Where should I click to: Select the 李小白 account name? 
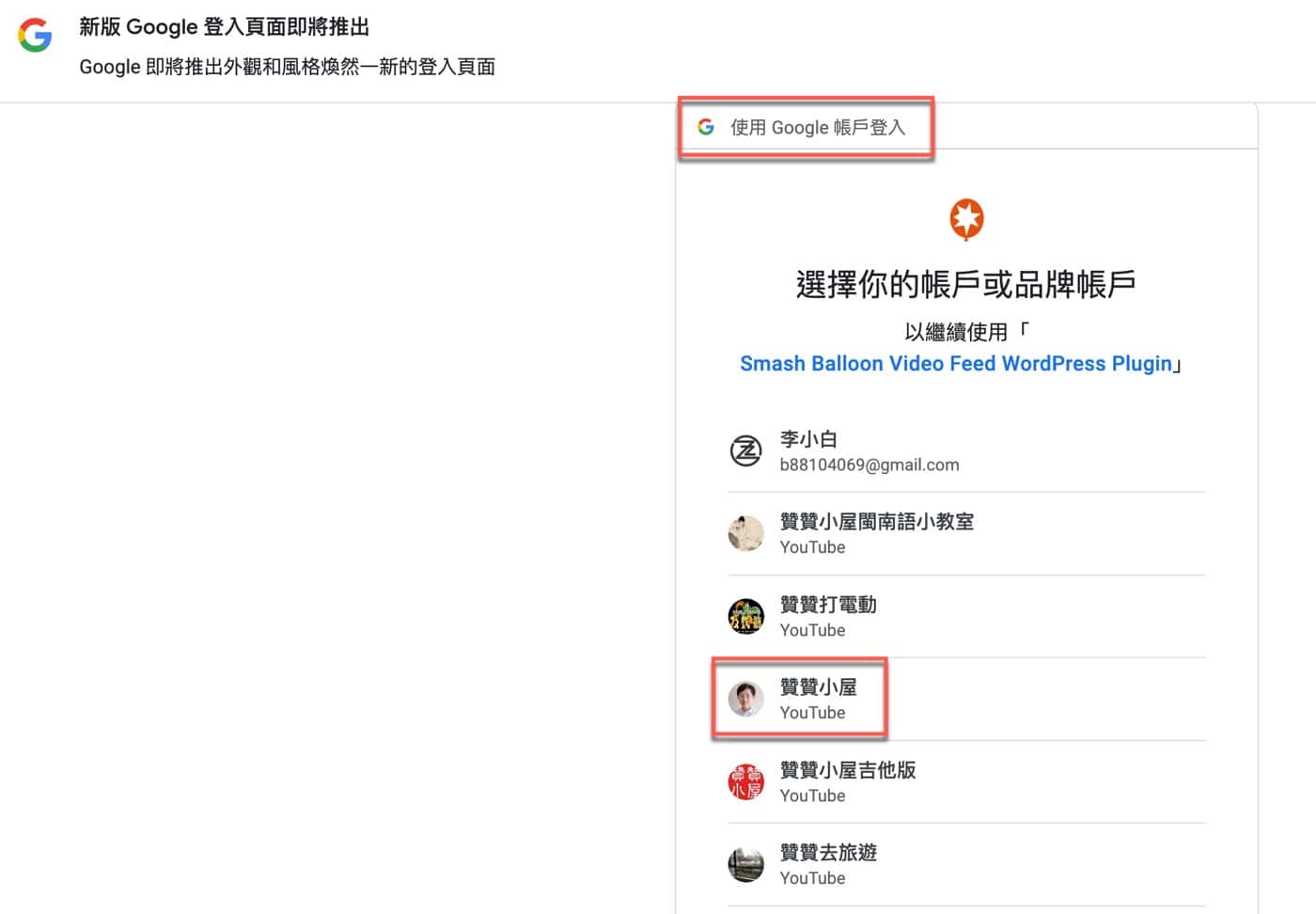pyautogui.click(x=808, y=438)
